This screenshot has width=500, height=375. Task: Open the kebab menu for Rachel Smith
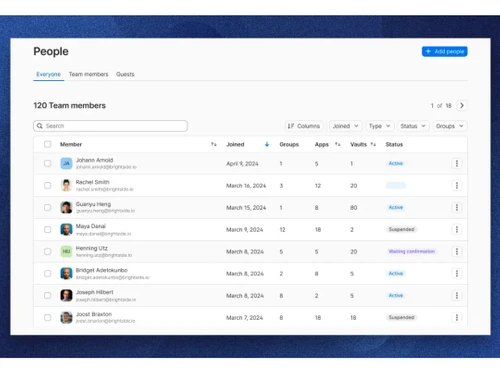[457, 185]
